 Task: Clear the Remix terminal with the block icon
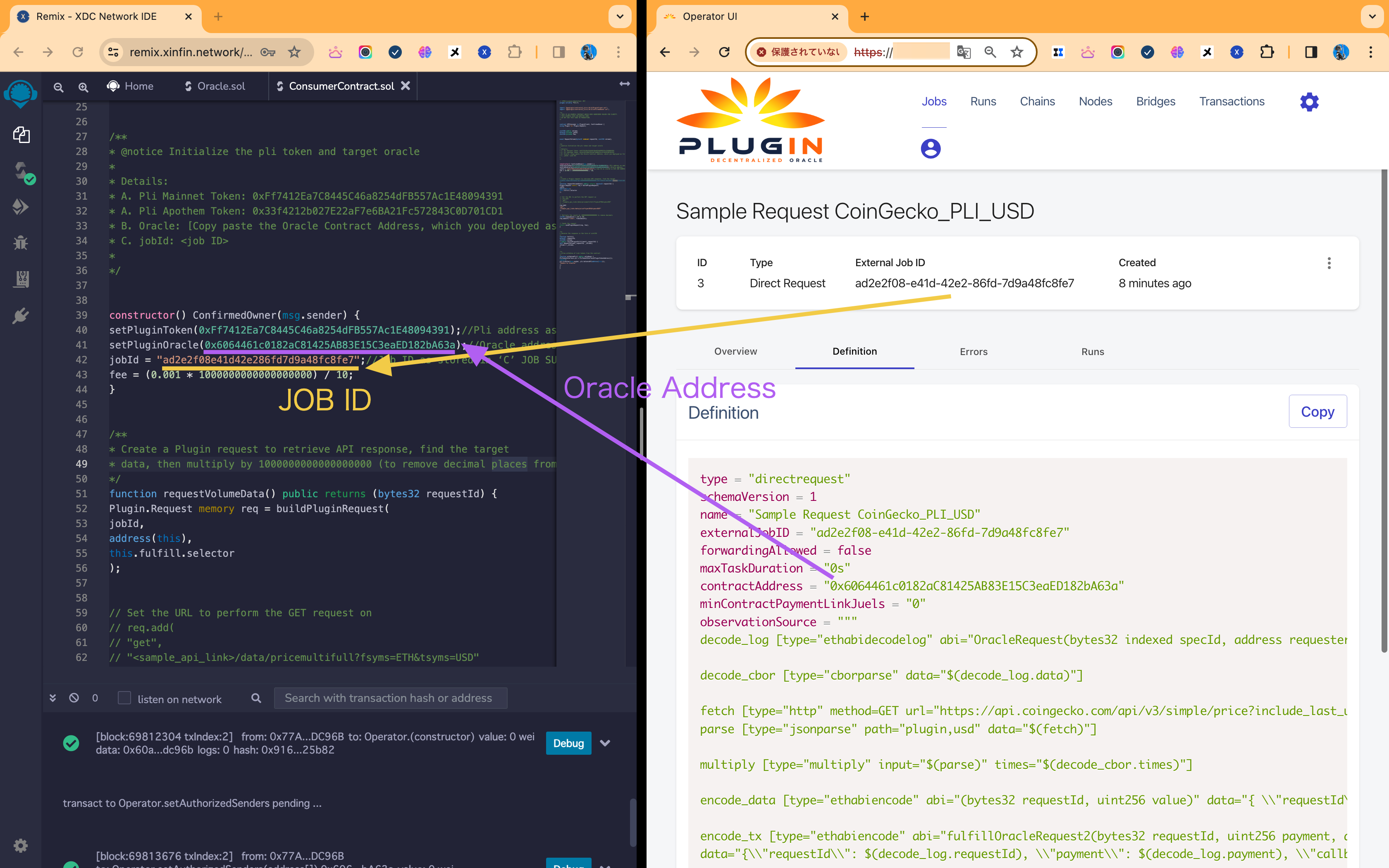tap(74, 698)
